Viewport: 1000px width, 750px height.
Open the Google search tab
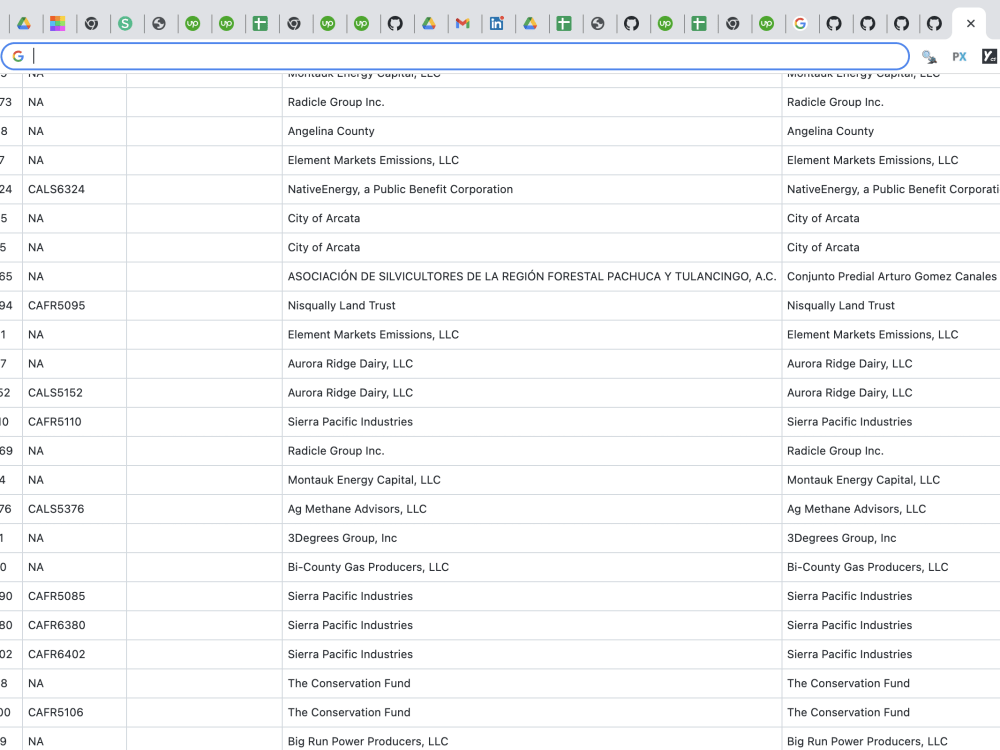click(800, 24)
